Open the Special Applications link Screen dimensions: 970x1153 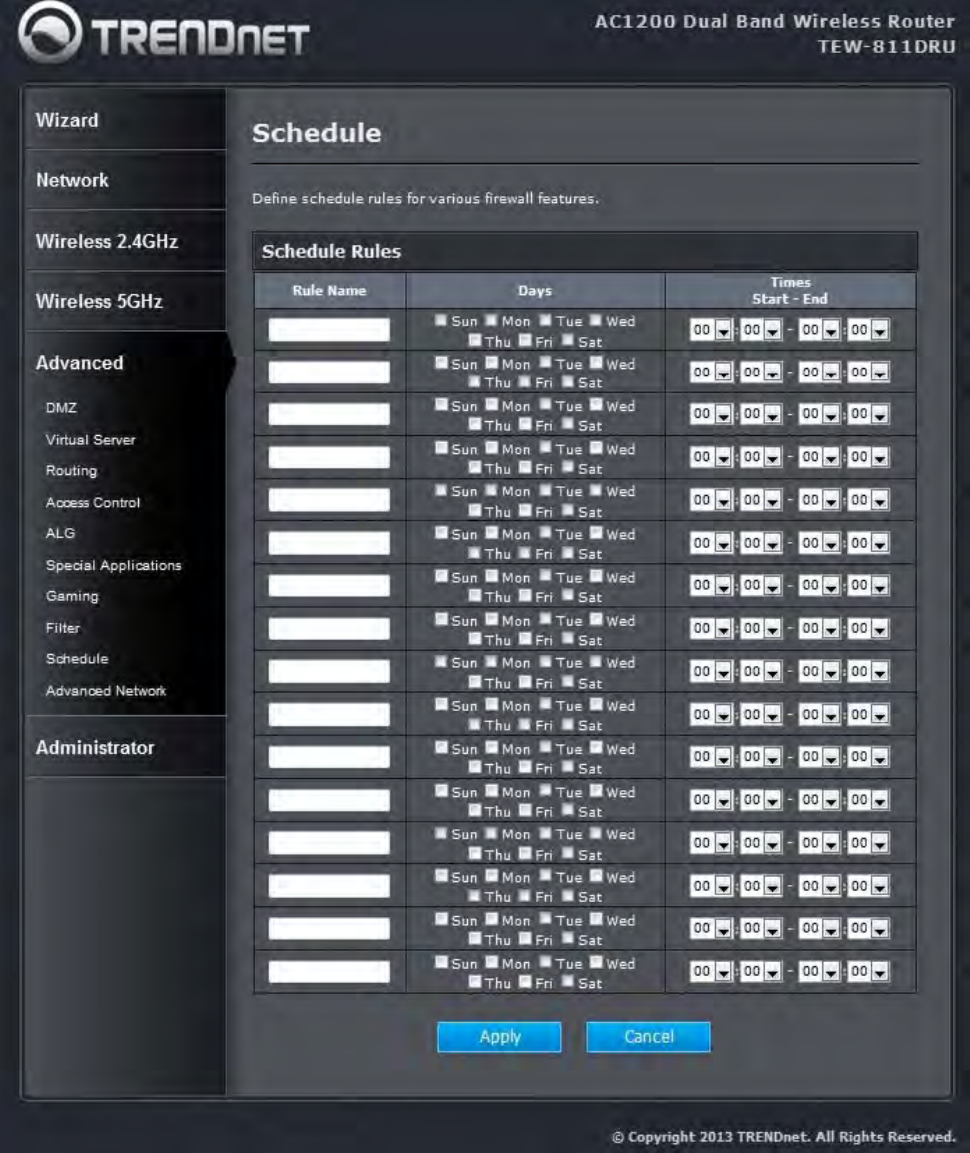pyautogui.click(x=113, y=565)
